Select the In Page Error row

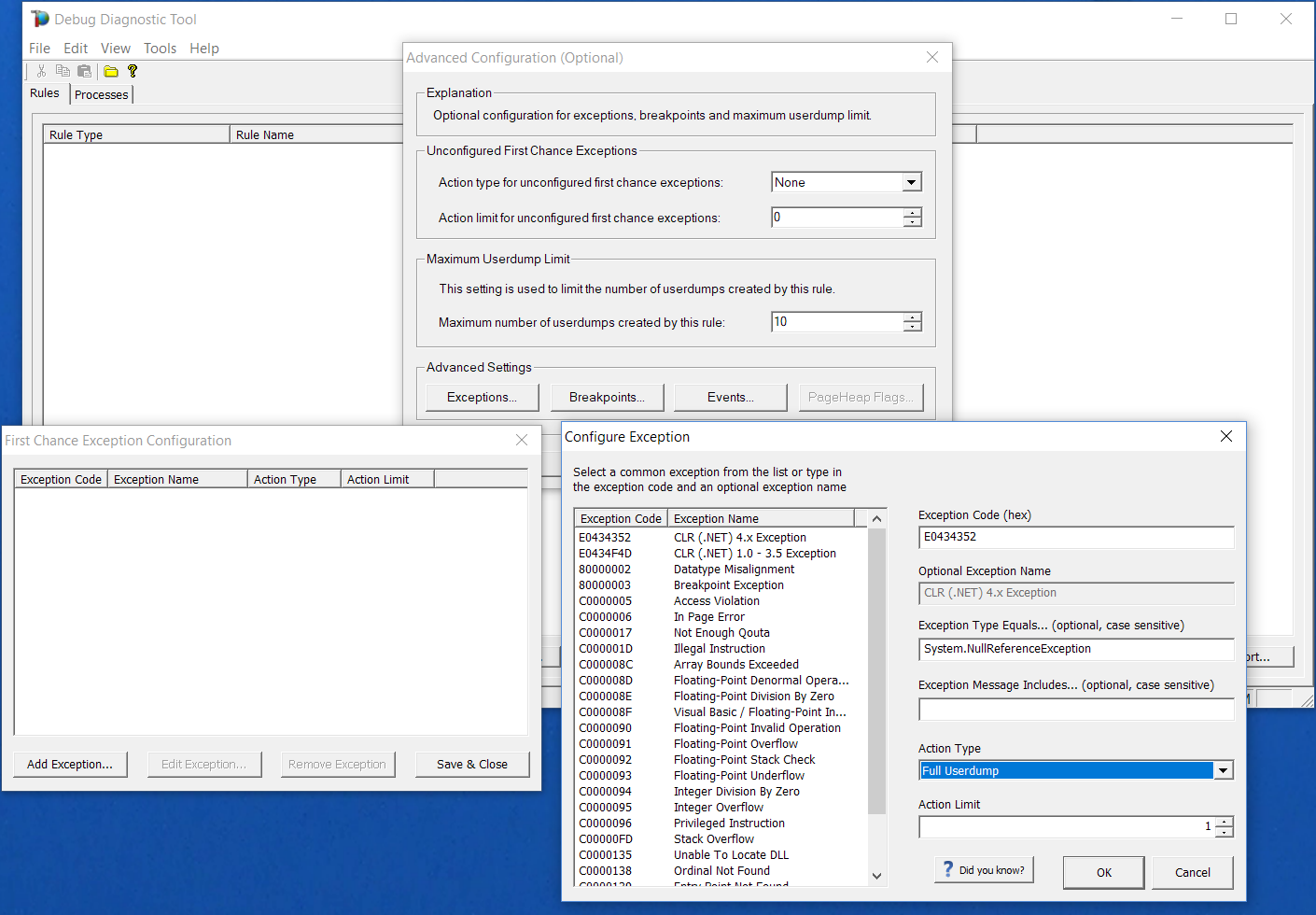[x=721, y=617]
